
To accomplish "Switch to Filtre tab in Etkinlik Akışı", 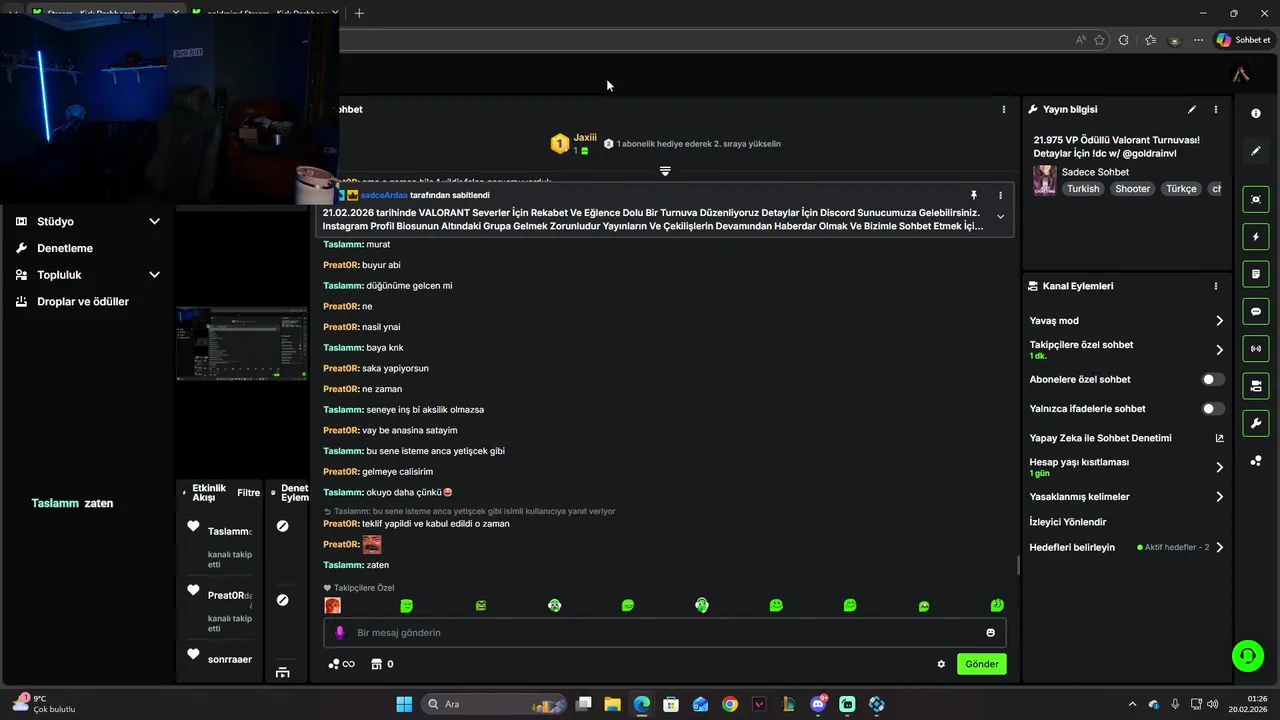I will coord(248,493).
